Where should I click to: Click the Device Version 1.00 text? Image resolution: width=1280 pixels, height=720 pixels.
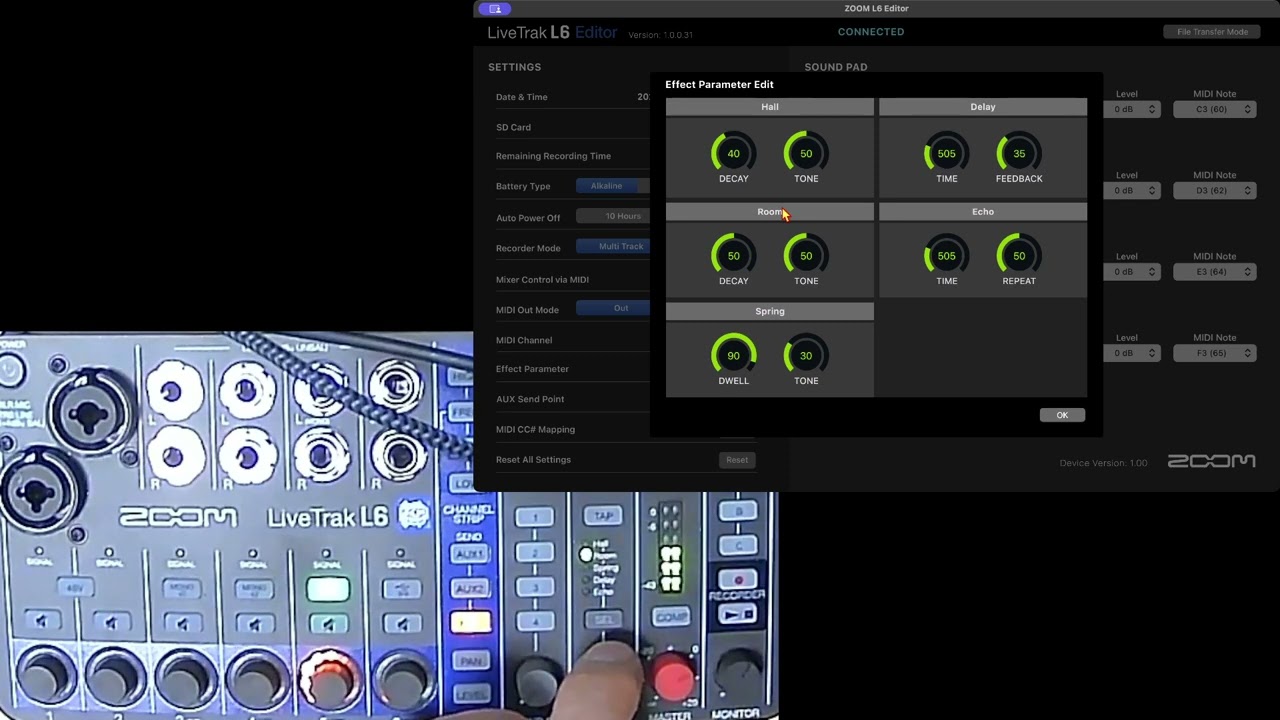(1104, 463)
